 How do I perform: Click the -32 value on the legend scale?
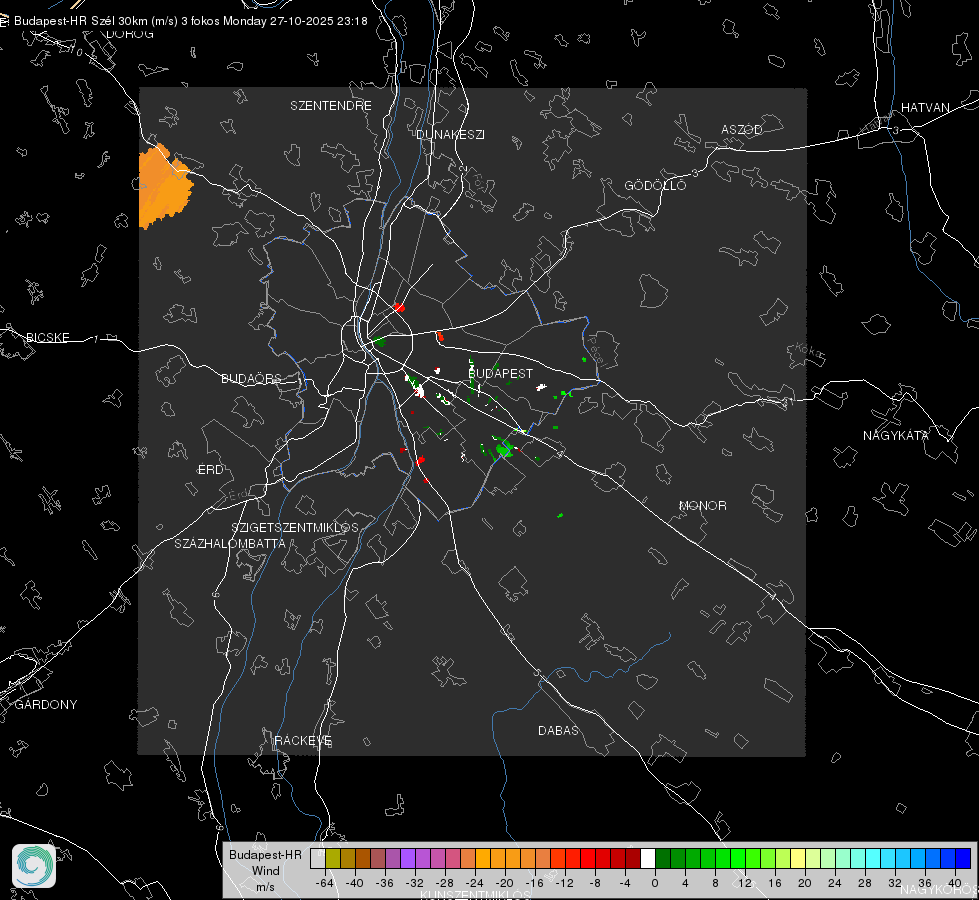click(415, 883)
